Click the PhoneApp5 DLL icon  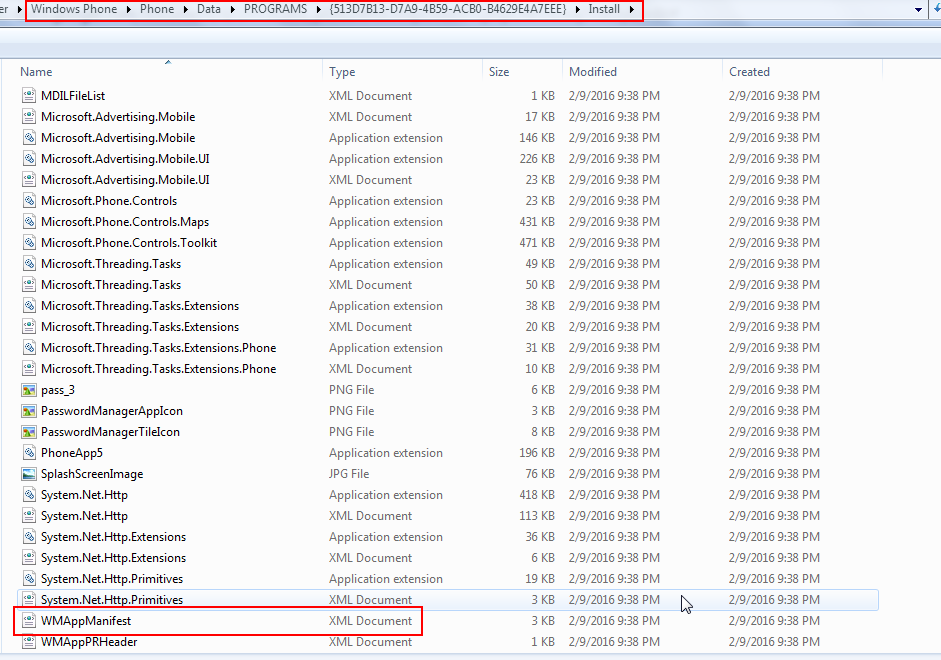[29, 453]
